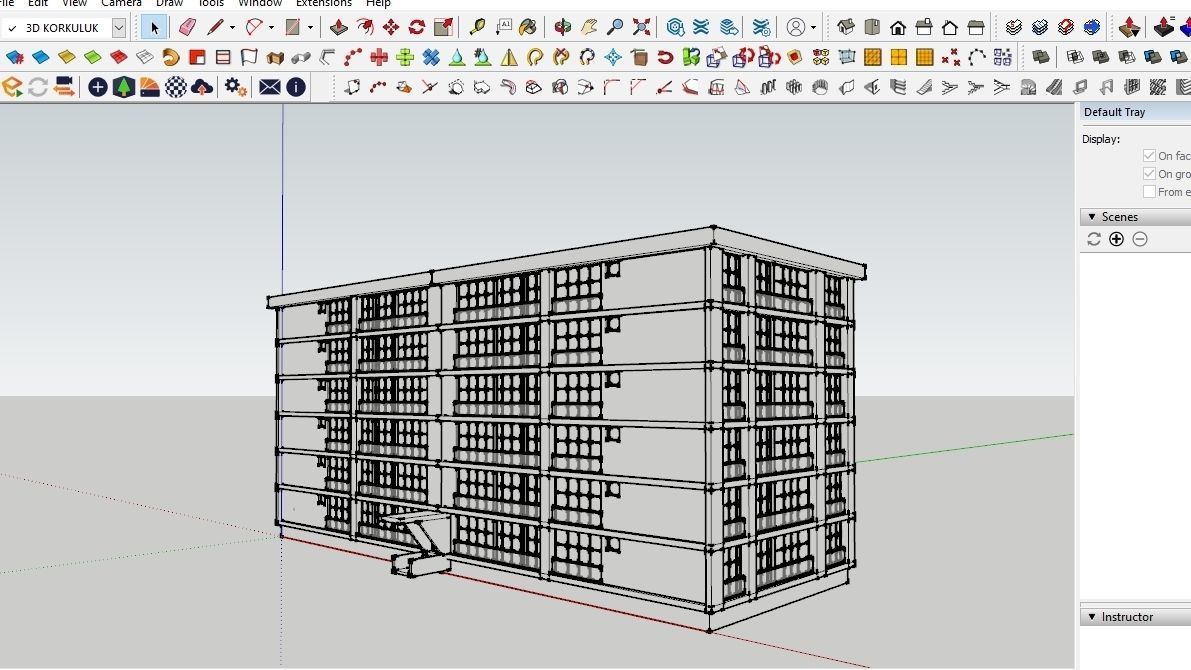Open the Edit menu
This screenshot has height=670, width=1191.
click(38, 4)
